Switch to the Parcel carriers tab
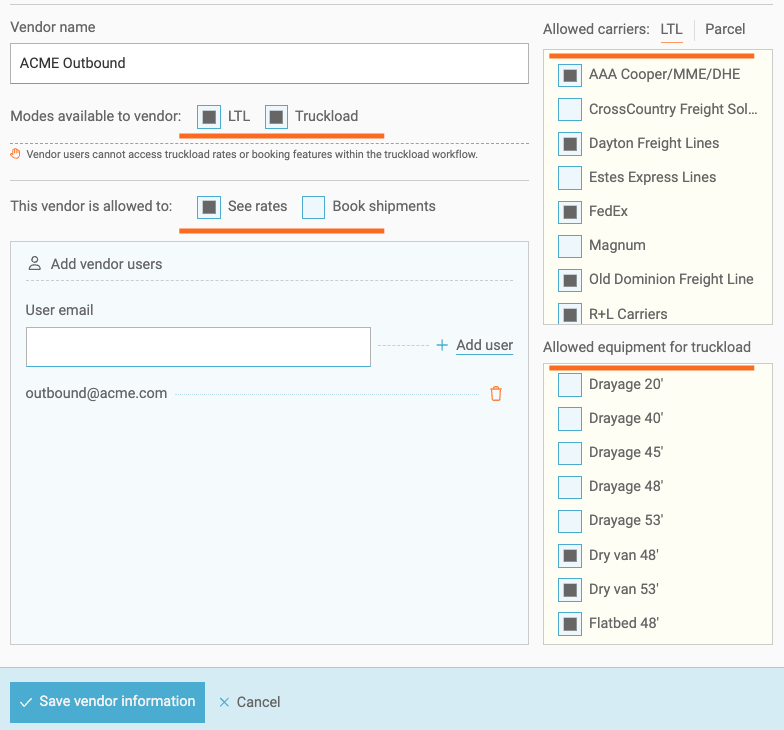This screenshot has height=730, width=784. click(725, 29)
